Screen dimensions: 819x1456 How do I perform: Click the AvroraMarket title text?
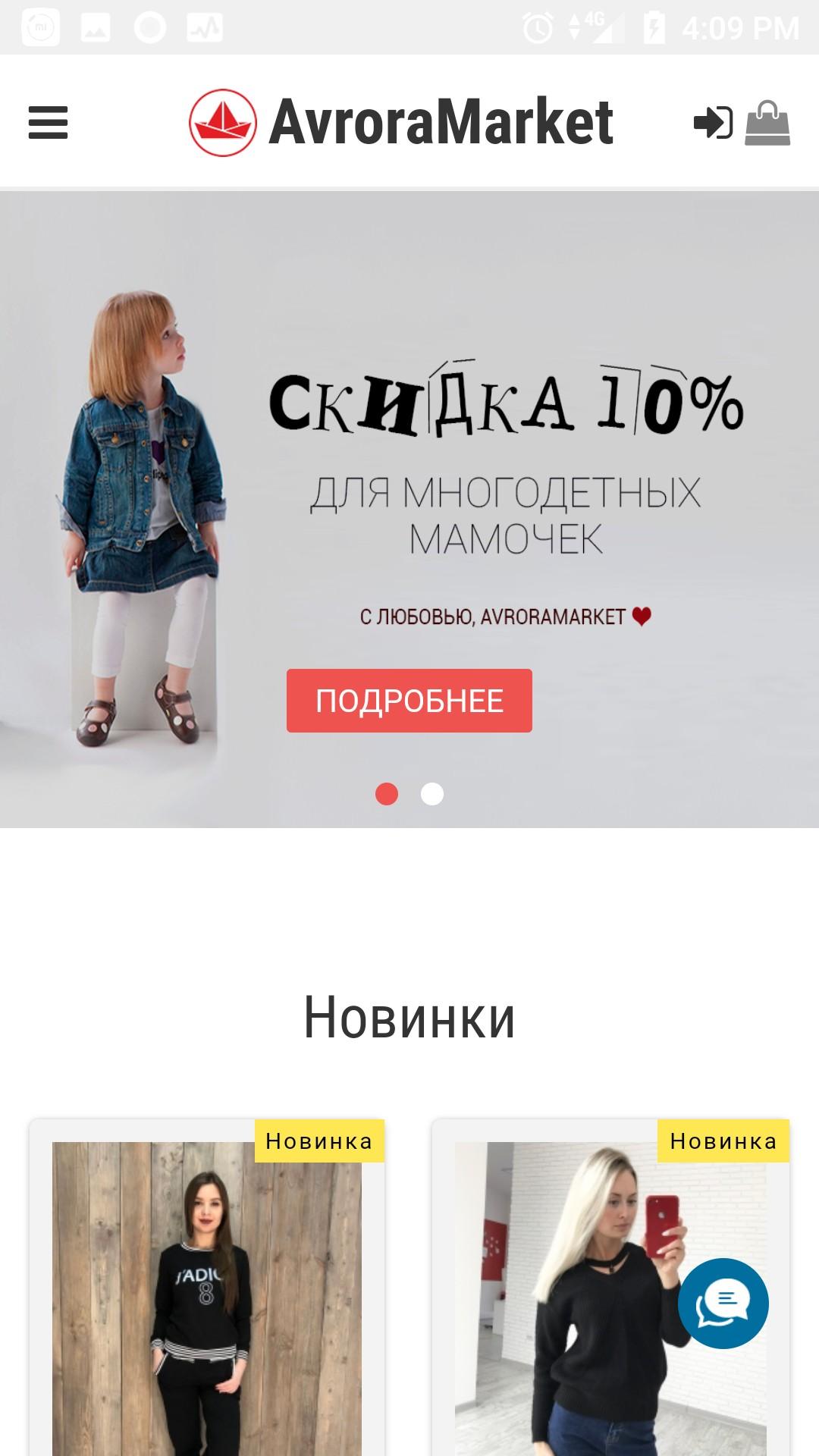441,122
